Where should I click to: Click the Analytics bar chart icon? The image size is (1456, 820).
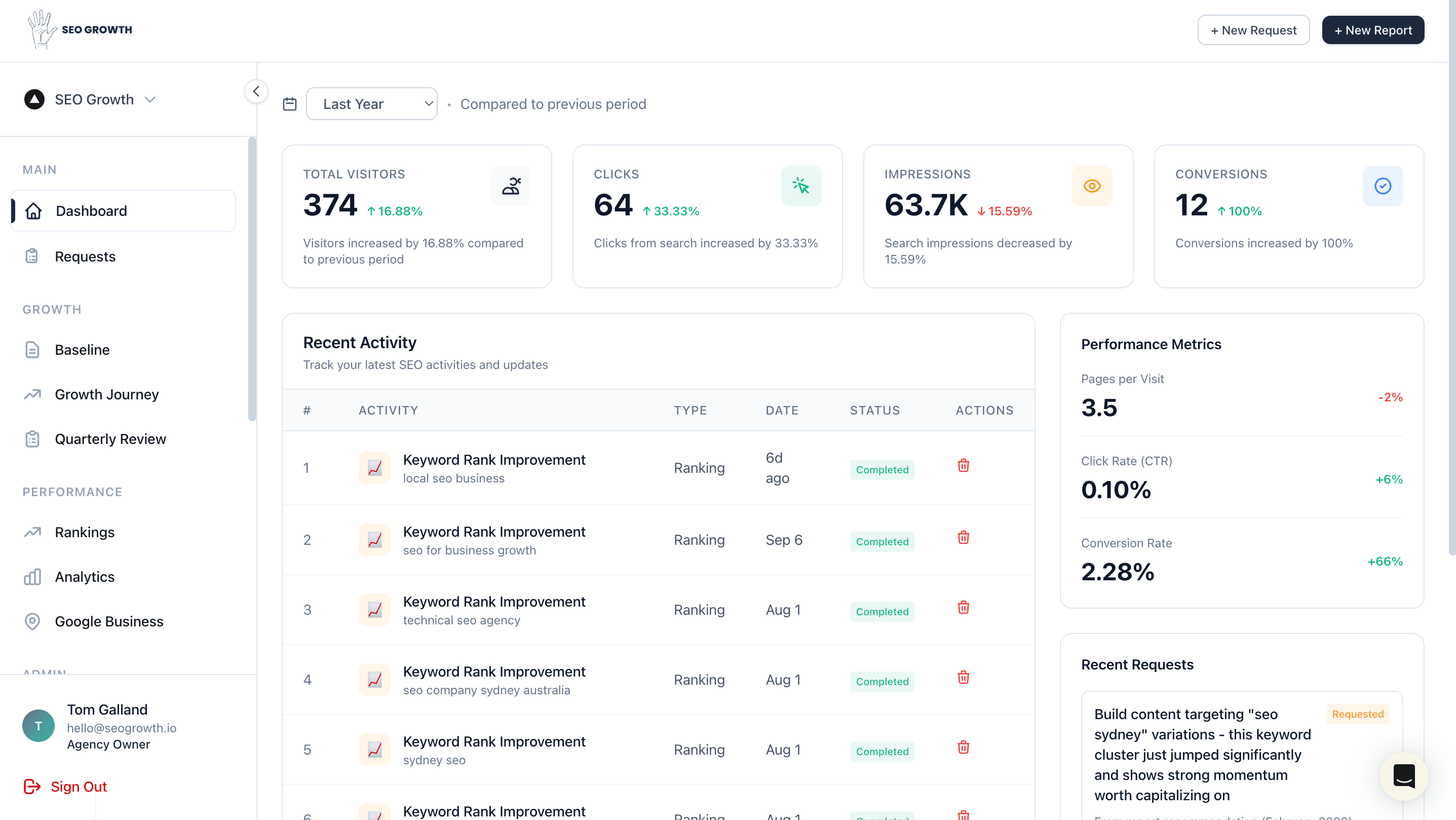tap(32, 577)
